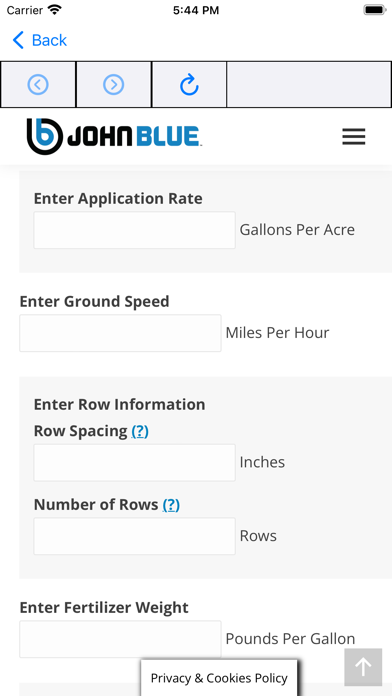
Task: Click the Gallons Per Acre unit label
Action: click(297, 230)
